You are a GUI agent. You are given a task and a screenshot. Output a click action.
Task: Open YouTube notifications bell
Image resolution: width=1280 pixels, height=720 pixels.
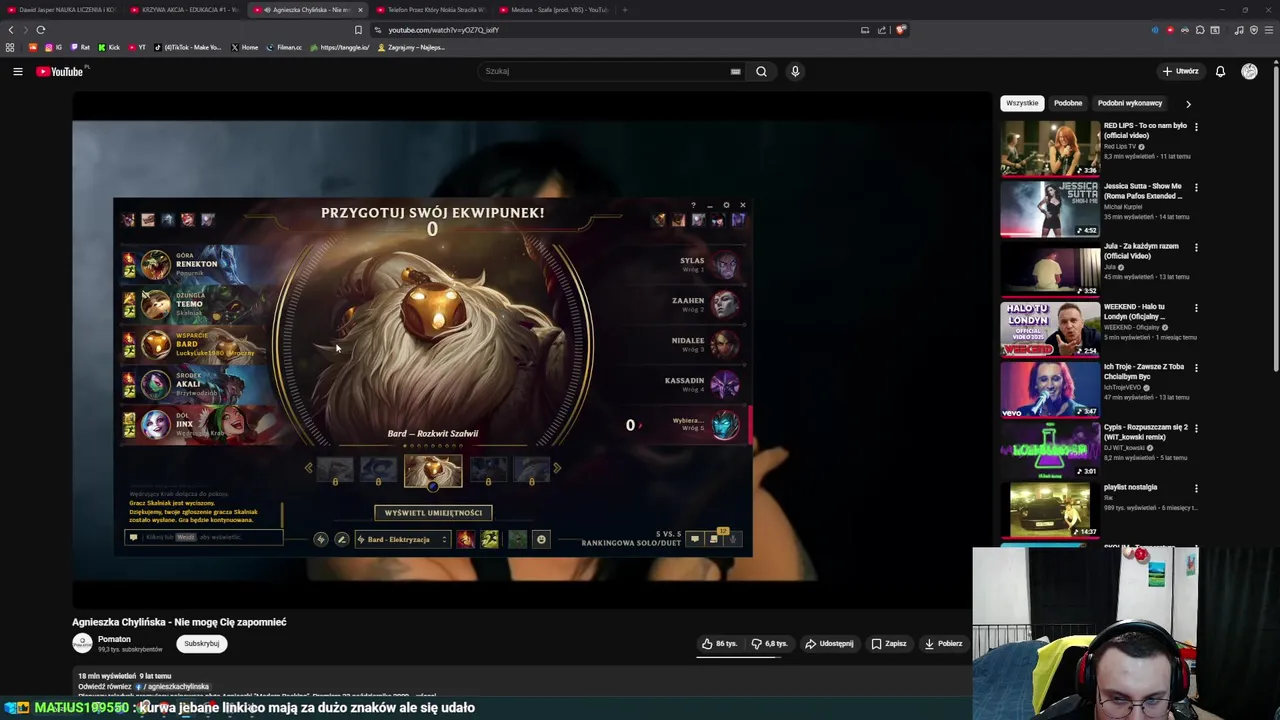coord(1220,71)
